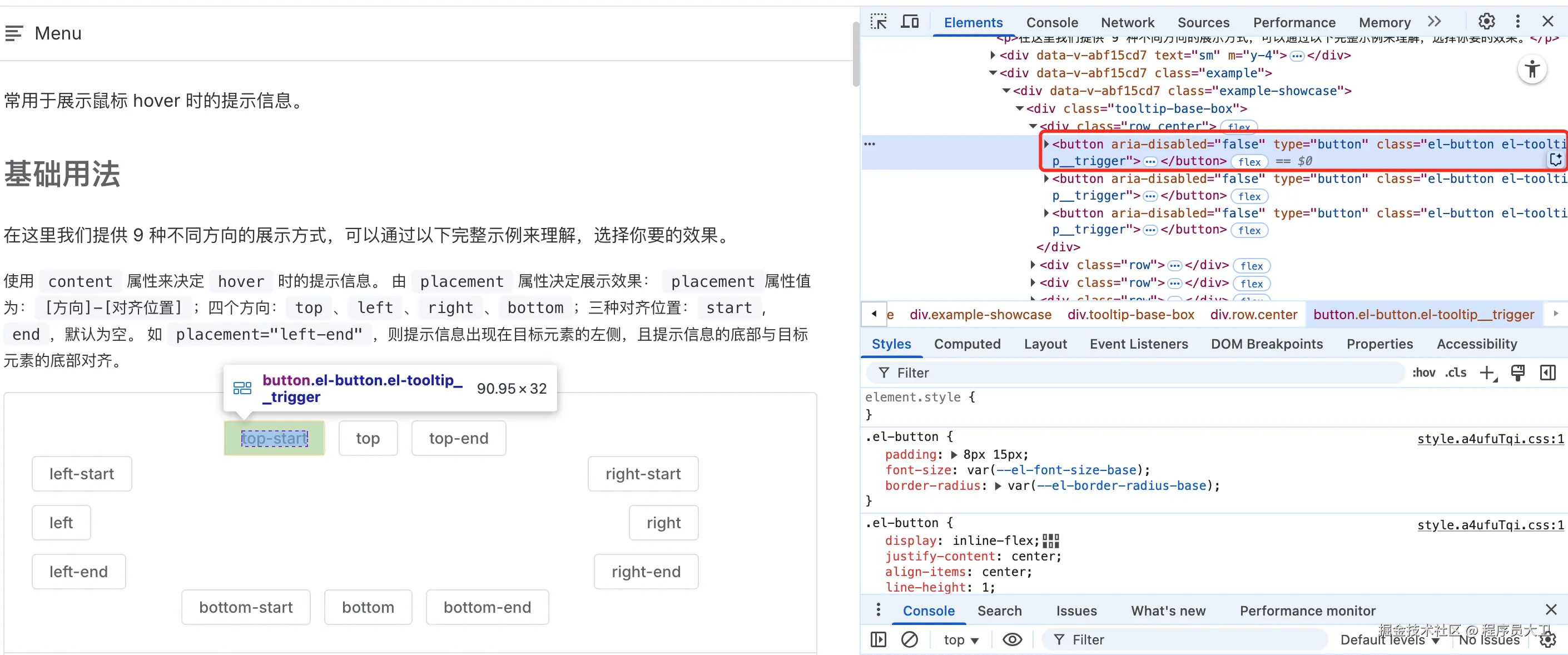The image size is (1568, 655).
Task: Open the style.a4ufuTqi.css:1 source link
Action: [1490, 439]
